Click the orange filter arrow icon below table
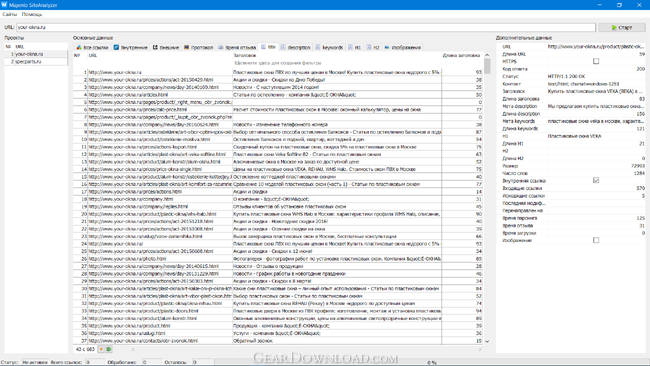Viewport: 650px width, 366px height. (101, 349)
